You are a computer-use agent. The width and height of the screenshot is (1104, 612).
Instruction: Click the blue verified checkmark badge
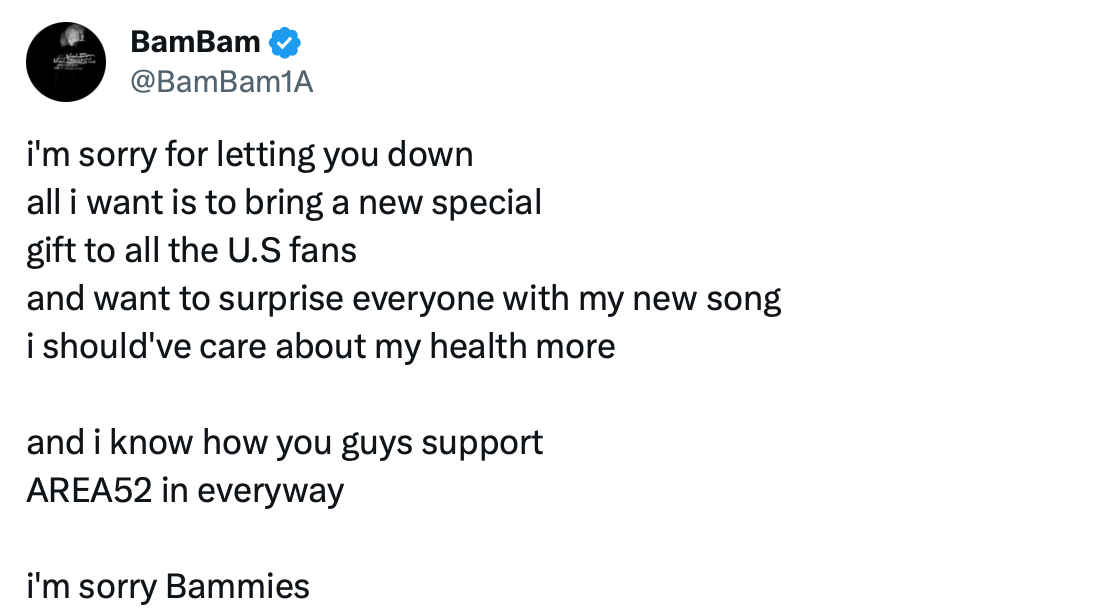284,42
